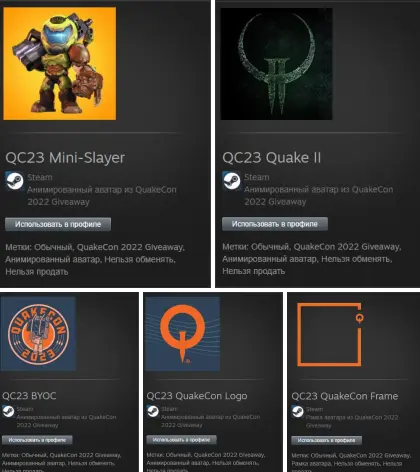The height and width of the screenshot is (472, 420).
Task: Click the Steam logo icon under QC23 Mini-Slayer
Action: pyautogui.click(x=14, y=181)
